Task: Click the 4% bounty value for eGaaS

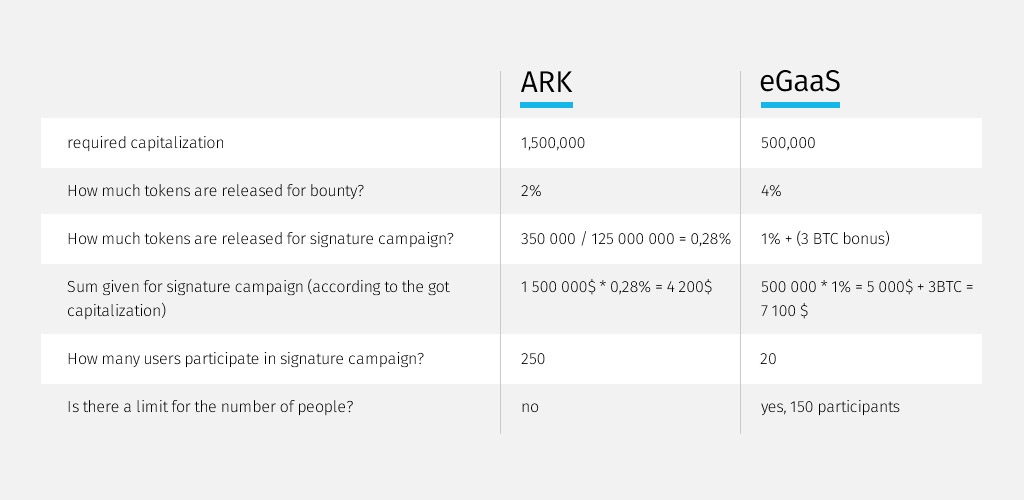Action: 771,191
